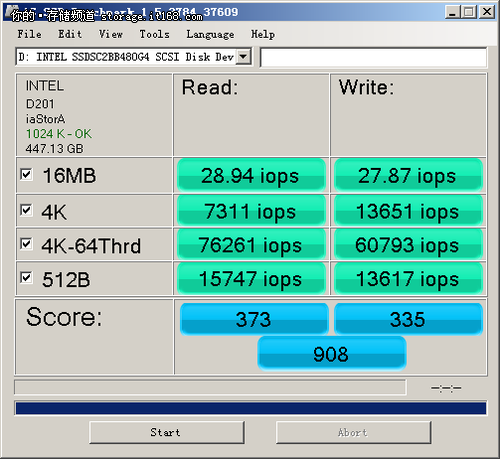Close the AS SSD Benchmark window
This screenshot has height=459, width=500.
click(487, 12)
